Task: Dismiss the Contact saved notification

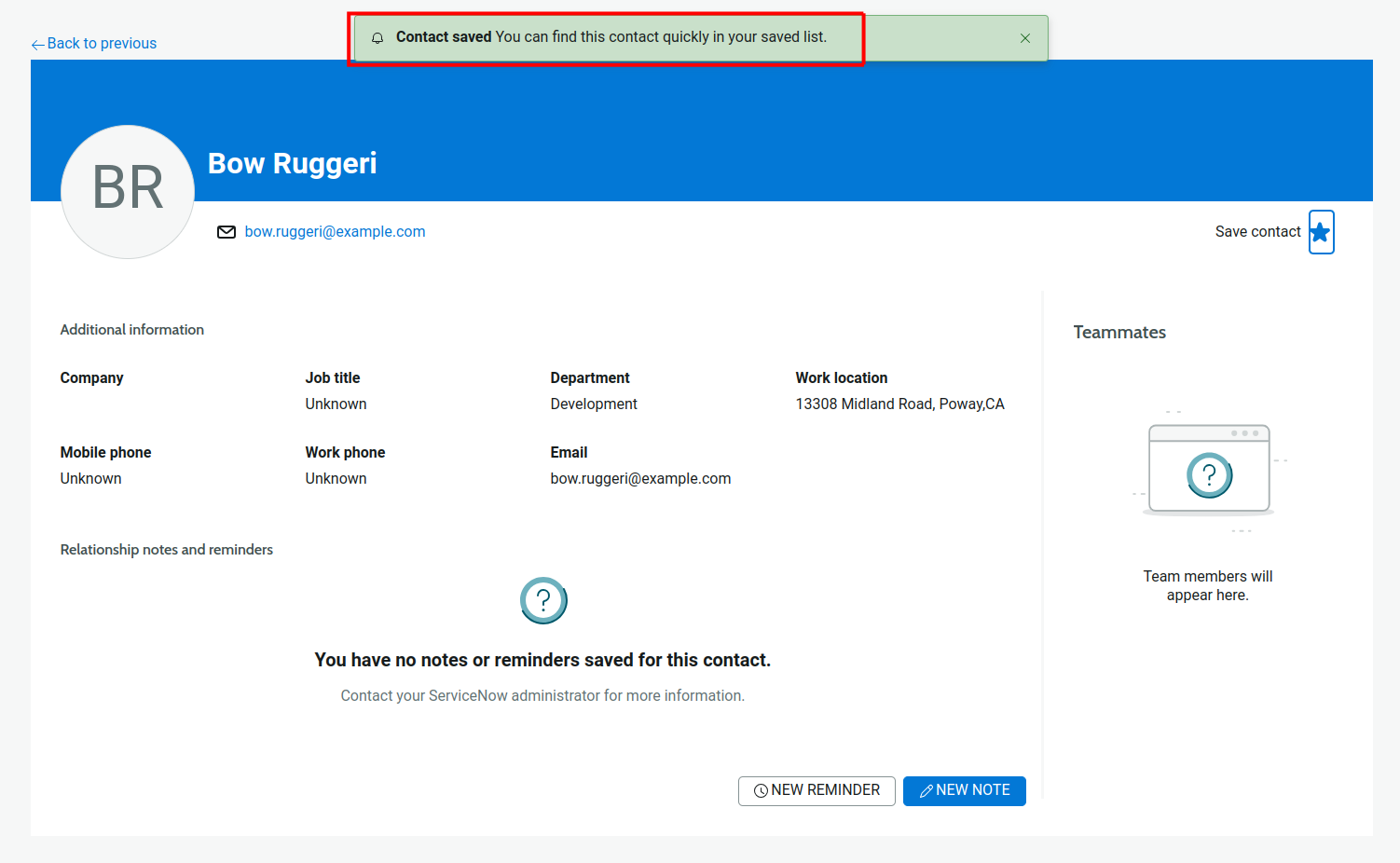Action: [1024, 38]
